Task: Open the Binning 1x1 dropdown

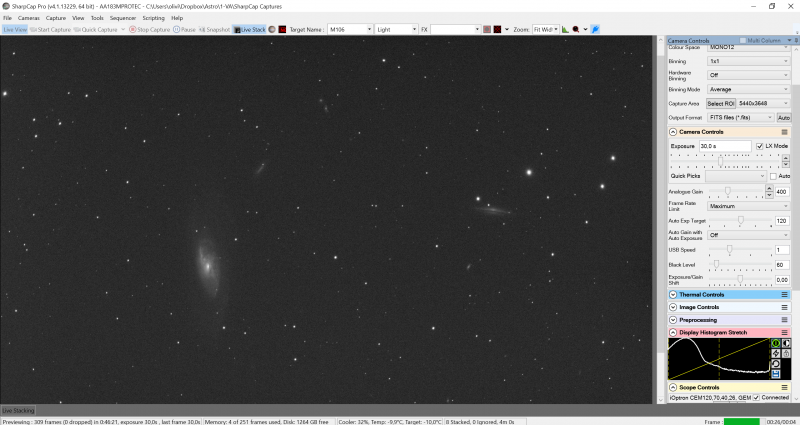Action: (748, 61)
